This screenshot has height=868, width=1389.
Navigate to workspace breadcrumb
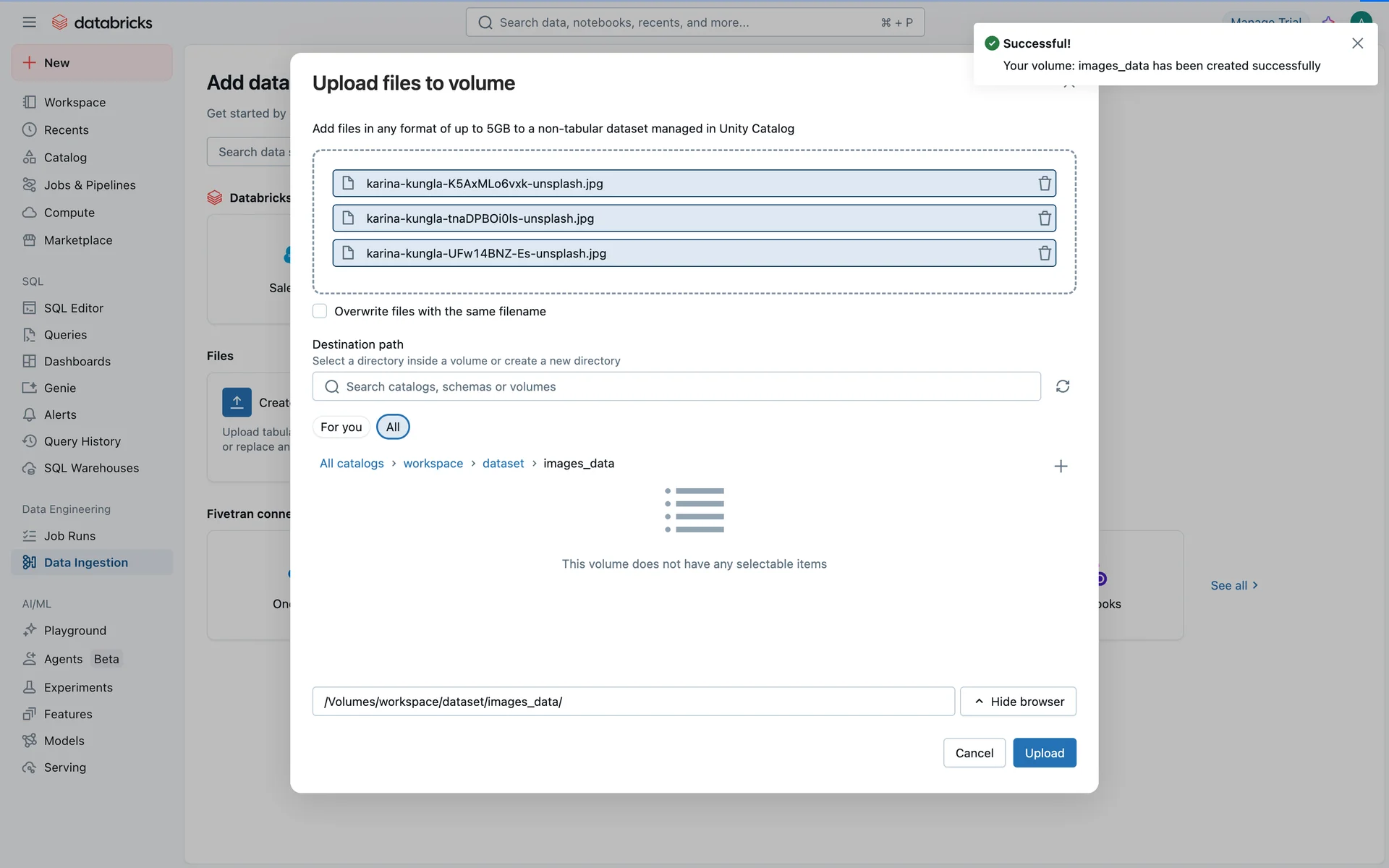(433, 464)
